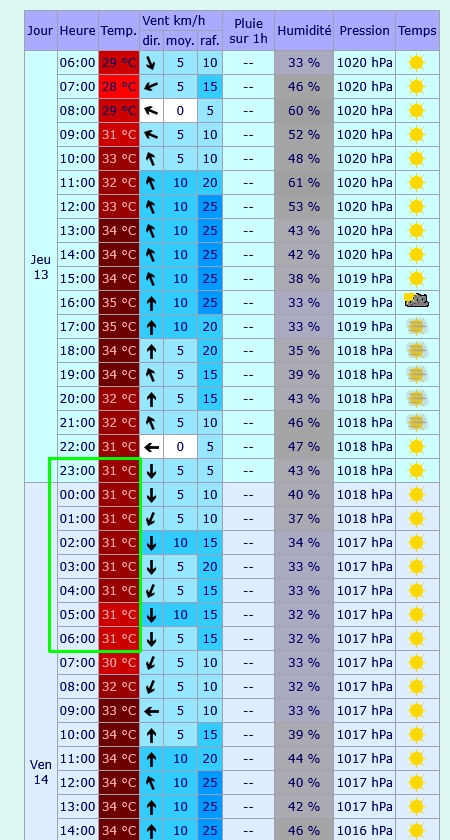Click the wind direction arrow at 07:00 Thursday

(151, 87)
